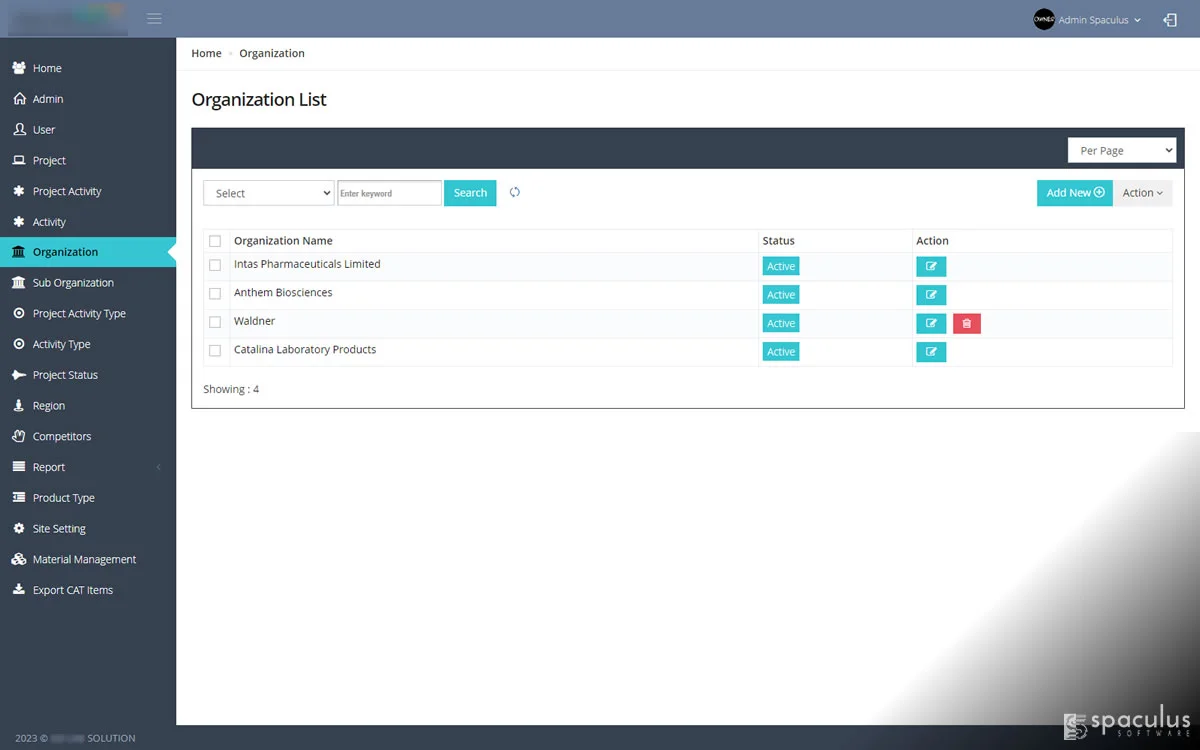The width and height of the screenshot is (1200, 750).
Task: Open Activity Type in the sidebar menu
Action: (x=61, y=344)
